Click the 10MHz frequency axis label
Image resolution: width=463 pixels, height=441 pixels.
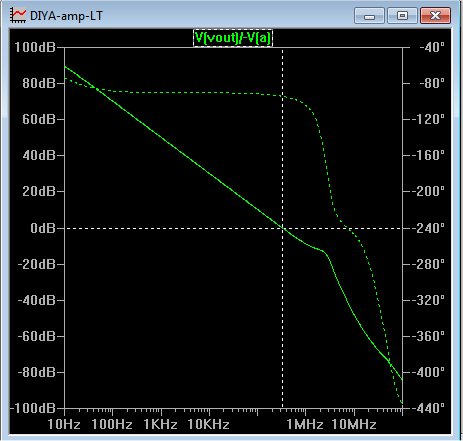[x=354, y=425]
